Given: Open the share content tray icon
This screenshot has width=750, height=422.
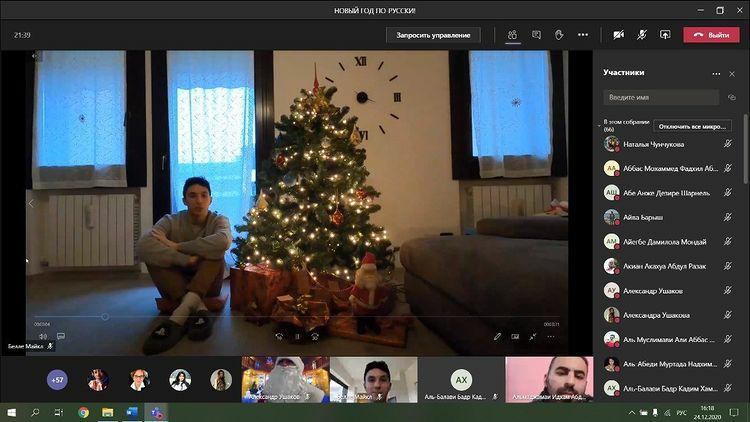Looking at the screenshot, I should tap(665, 35).
